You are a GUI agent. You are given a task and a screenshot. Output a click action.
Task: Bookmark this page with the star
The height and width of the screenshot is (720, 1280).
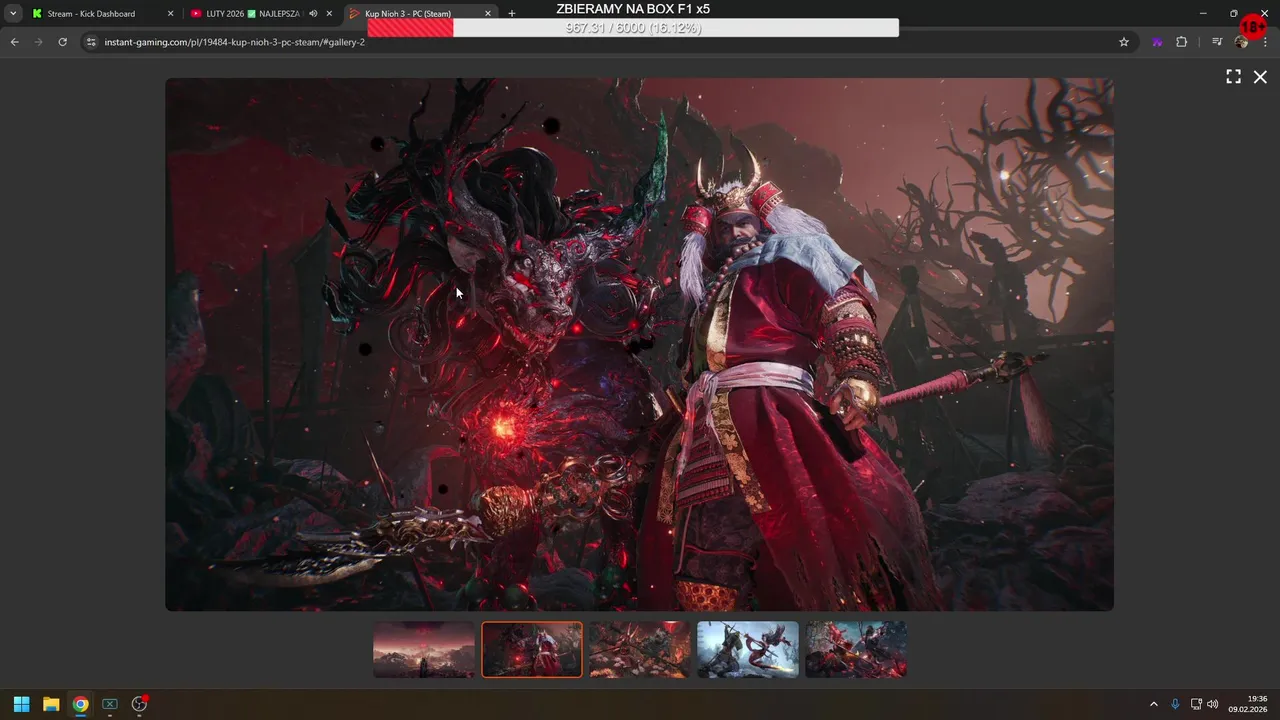coord(1124,42)
